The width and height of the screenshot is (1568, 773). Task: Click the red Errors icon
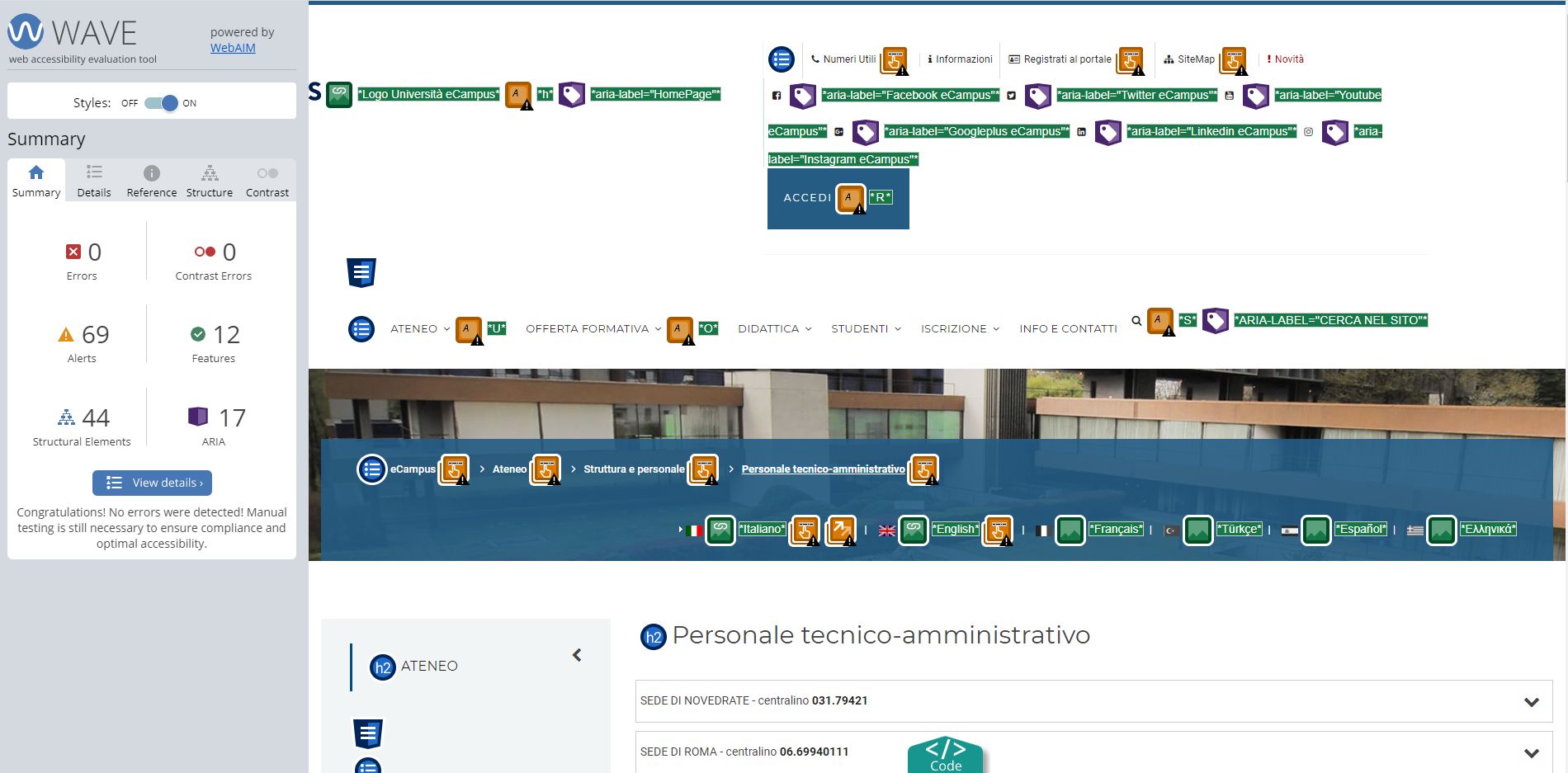pyautogui.click(x=73, y=252)
